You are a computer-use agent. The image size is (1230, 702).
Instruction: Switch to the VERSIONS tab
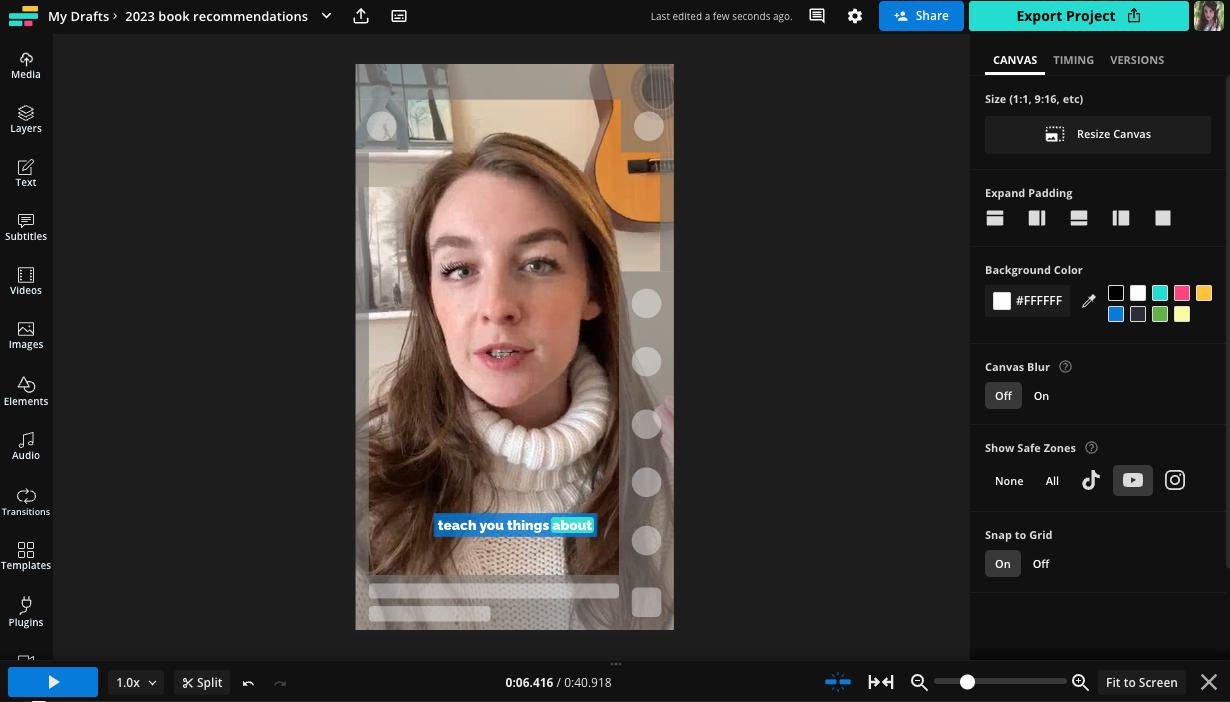pos(1137,60)
